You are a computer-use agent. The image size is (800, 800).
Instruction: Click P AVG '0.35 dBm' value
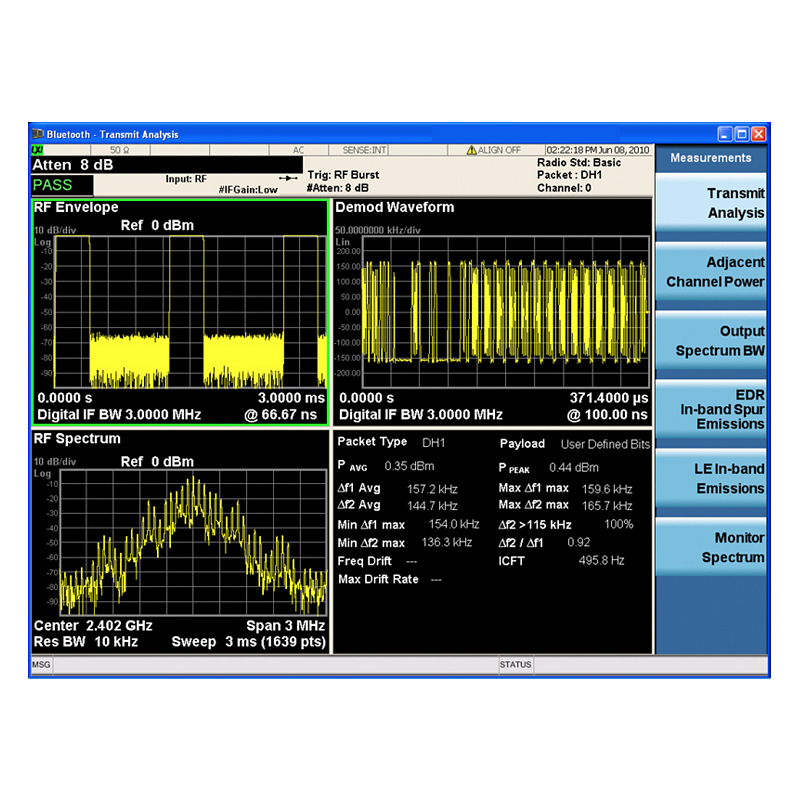pyautogui.click(x=409, y=466)
